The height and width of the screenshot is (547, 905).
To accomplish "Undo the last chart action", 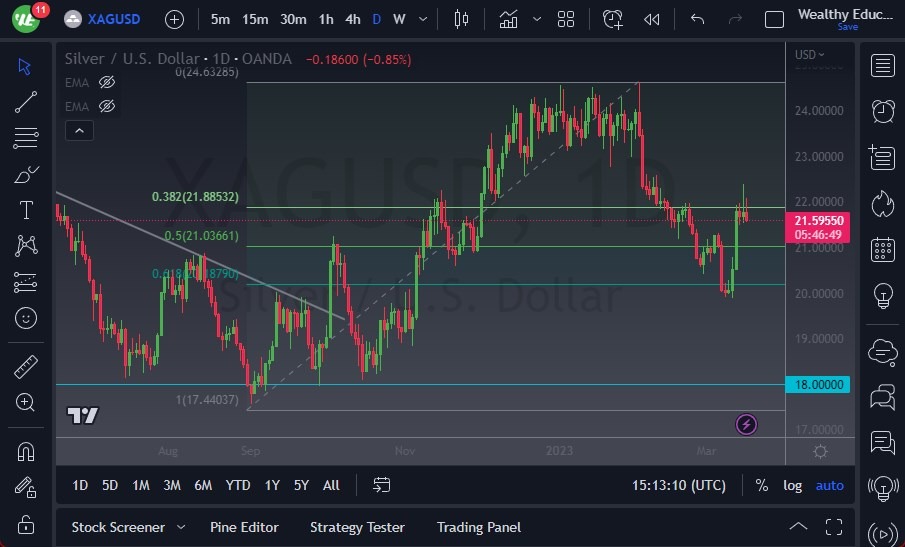I will point(697,20).
